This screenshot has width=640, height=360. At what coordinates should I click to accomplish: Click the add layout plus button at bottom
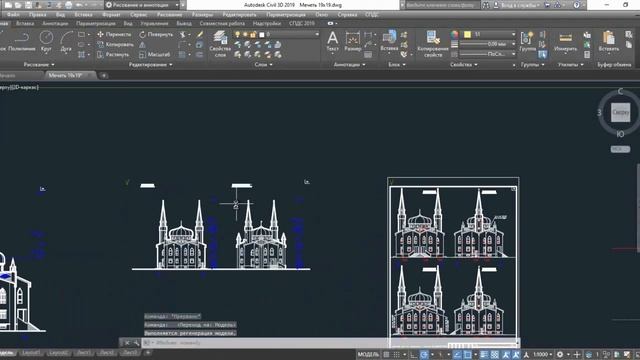point(148,353)
